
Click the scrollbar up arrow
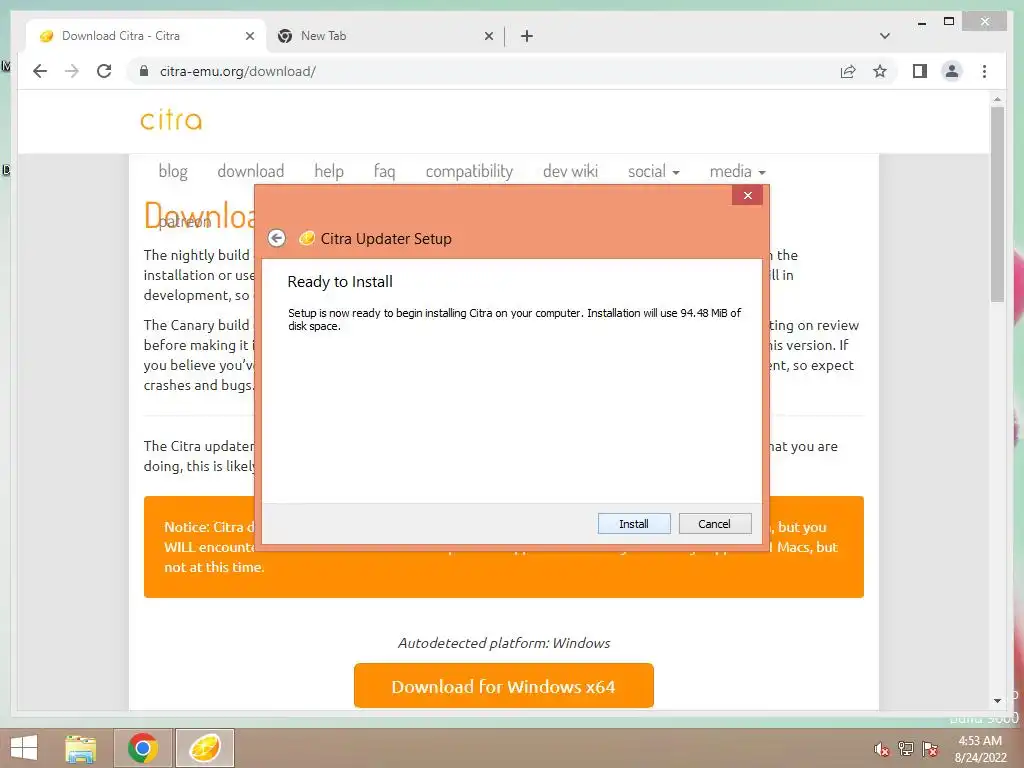point(997,99)
